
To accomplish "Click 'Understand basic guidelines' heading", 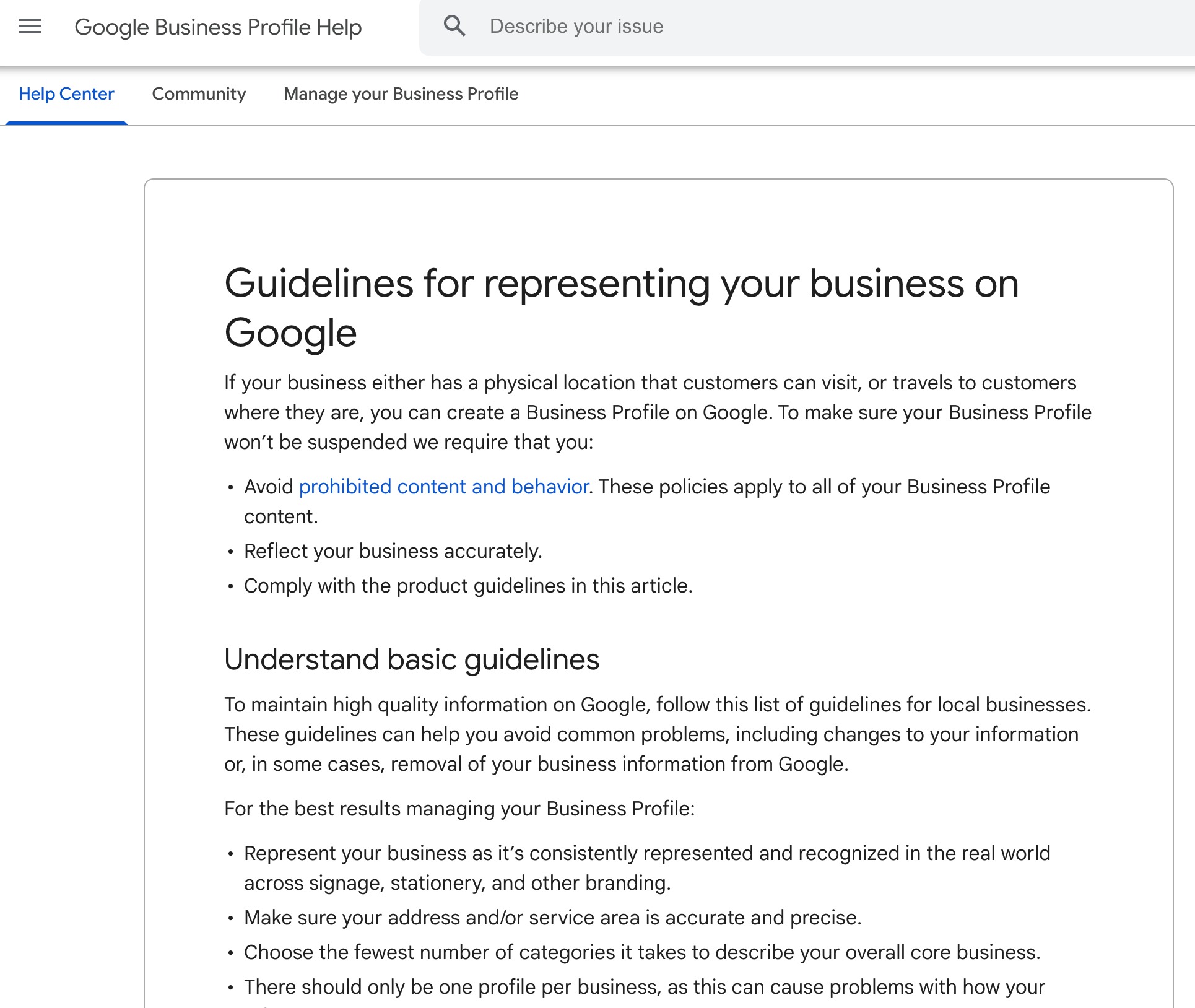I will coord(412,659).
